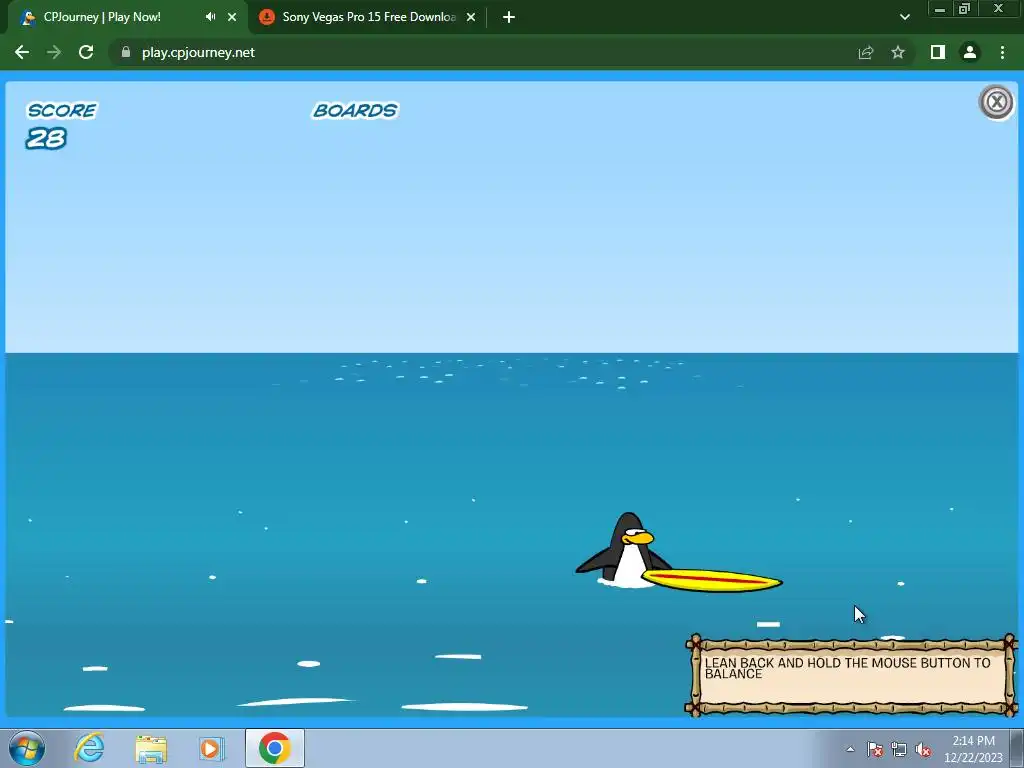The width and height of the screenshot is (1024, 768).
Task: Click the score value 28
Action: point(46,138)
